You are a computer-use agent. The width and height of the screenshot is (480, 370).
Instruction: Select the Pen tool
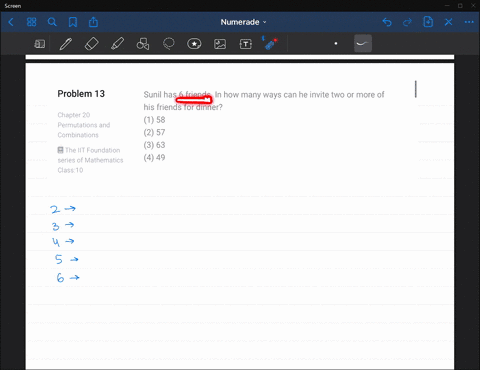click(x=66, y=44)
